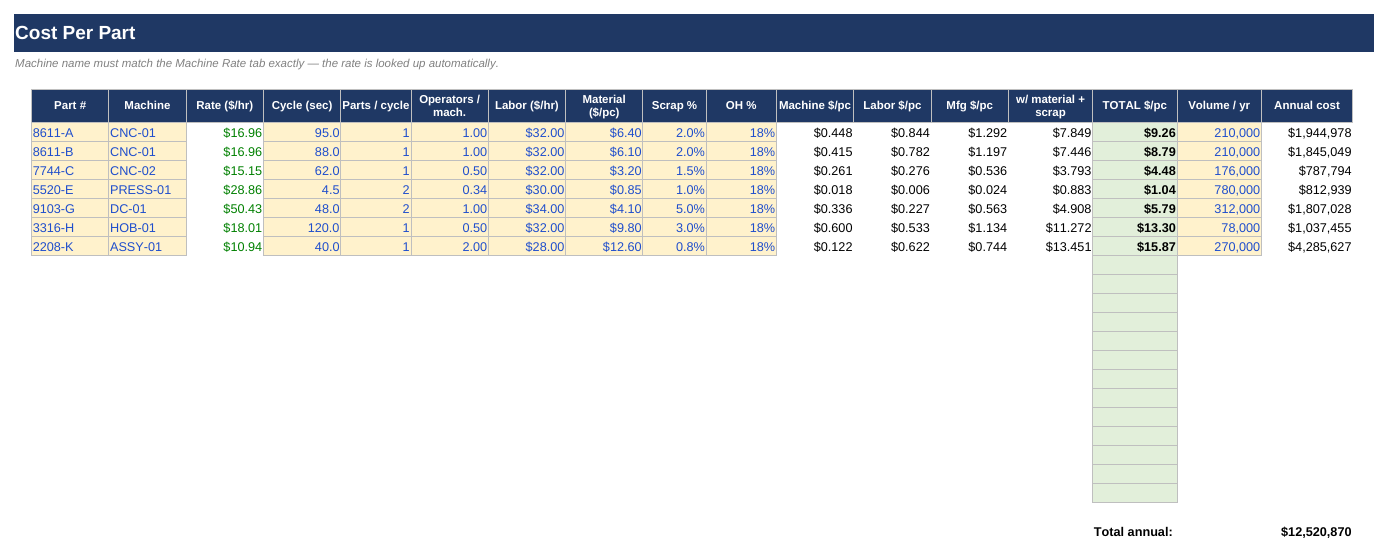This screenshot has width=1388, height=552.
Task: Click the Material ($/pc) header
Action: (604, 105)
